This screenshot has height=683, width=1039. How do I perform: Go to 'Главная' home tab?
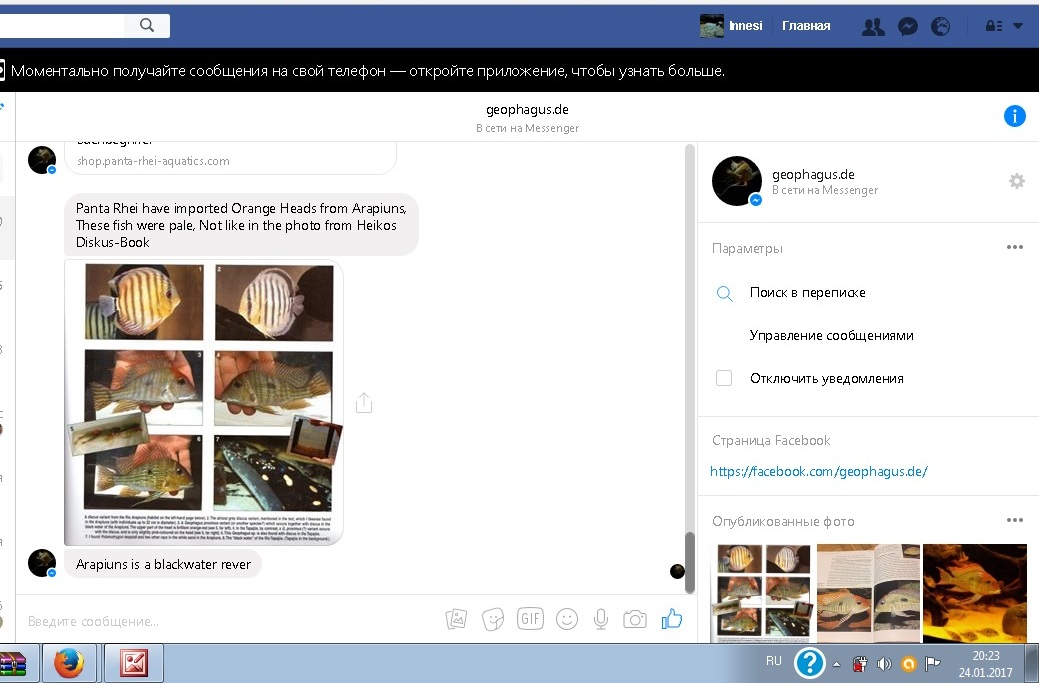point(806,26)
